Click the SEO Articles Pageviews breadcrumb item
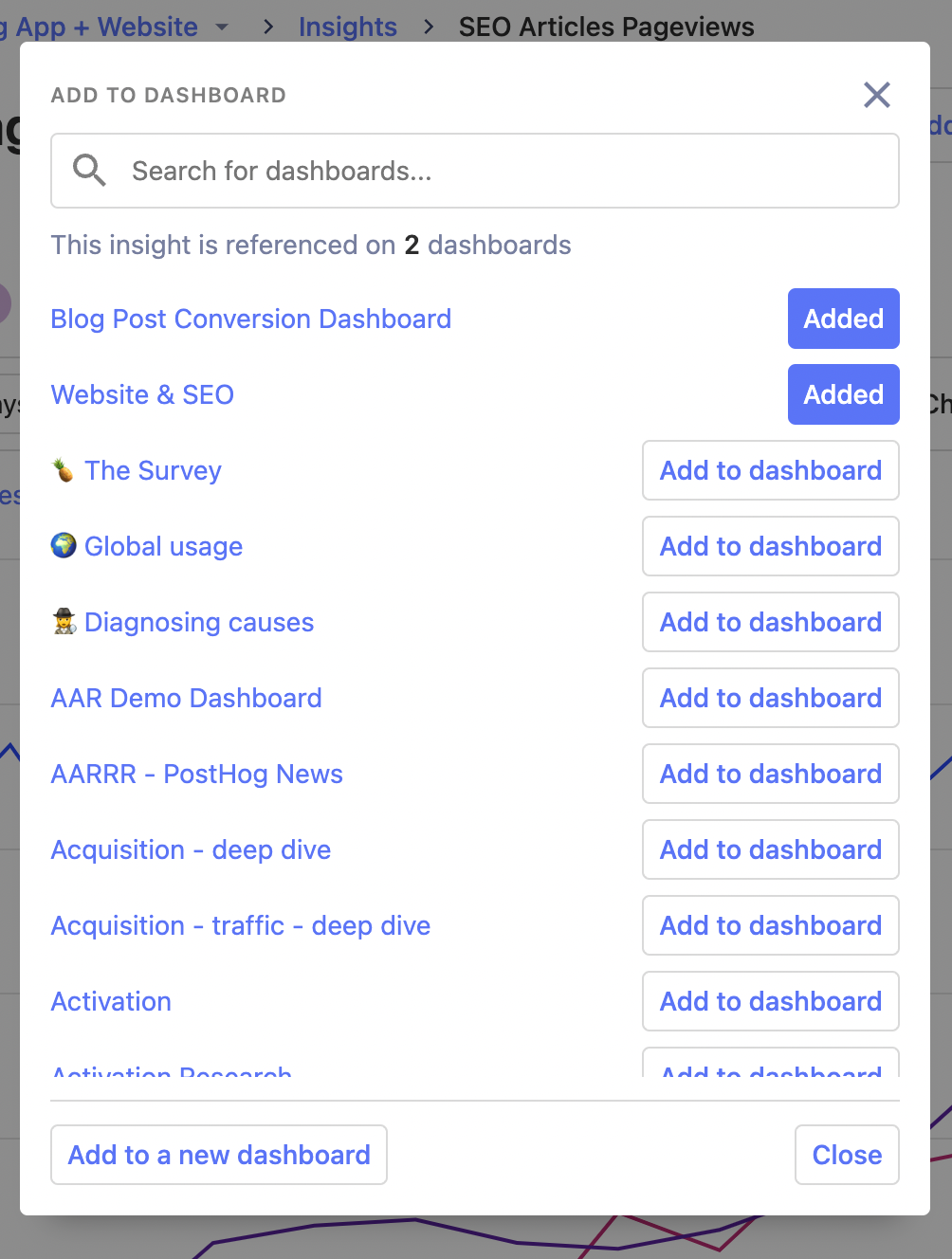The height and width of the screenshot is (1259, 952). [606, 27]
